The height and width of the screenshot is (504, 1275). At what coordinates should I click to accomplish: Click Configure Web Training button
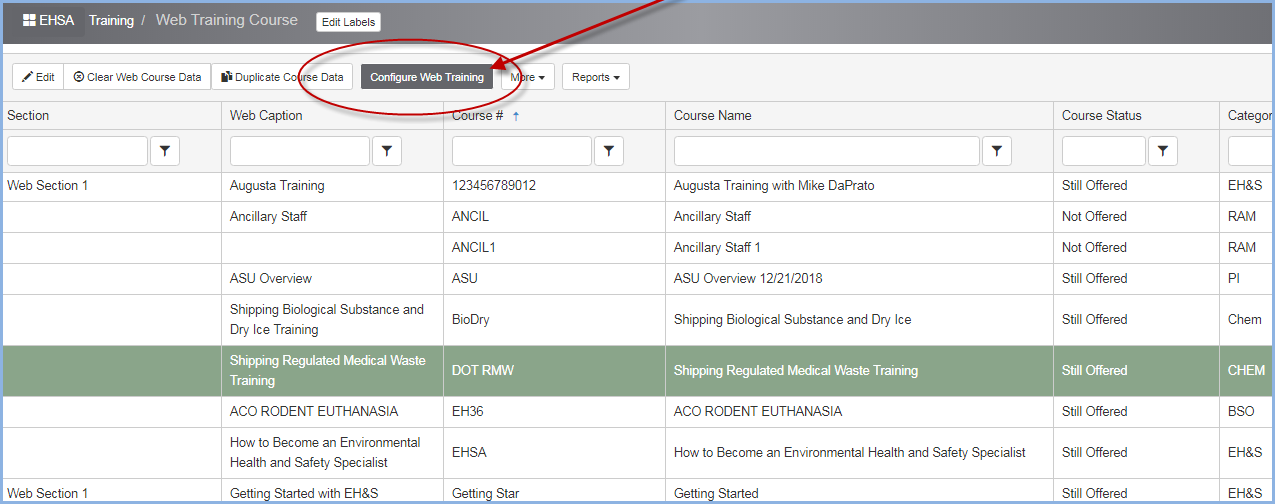427,77
